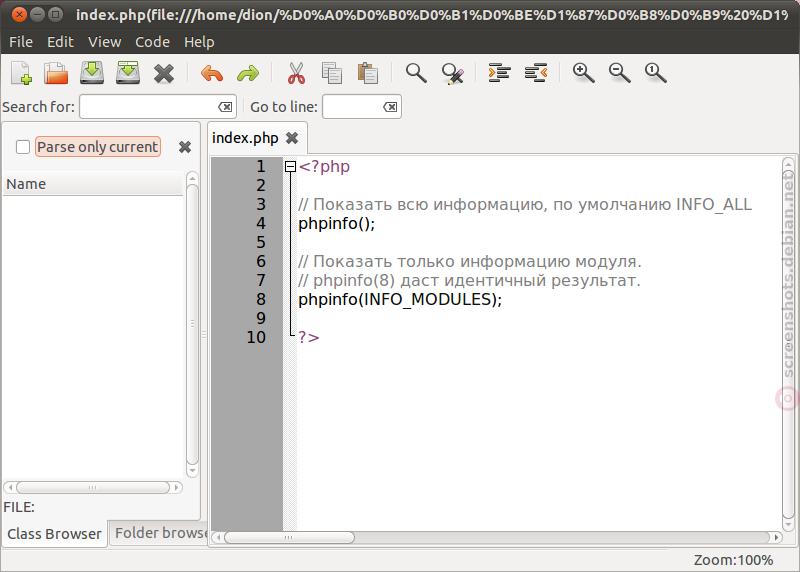Enable the Parse only current checkbox
This screenshot has width=800, height=572.
tap(23, 147)
